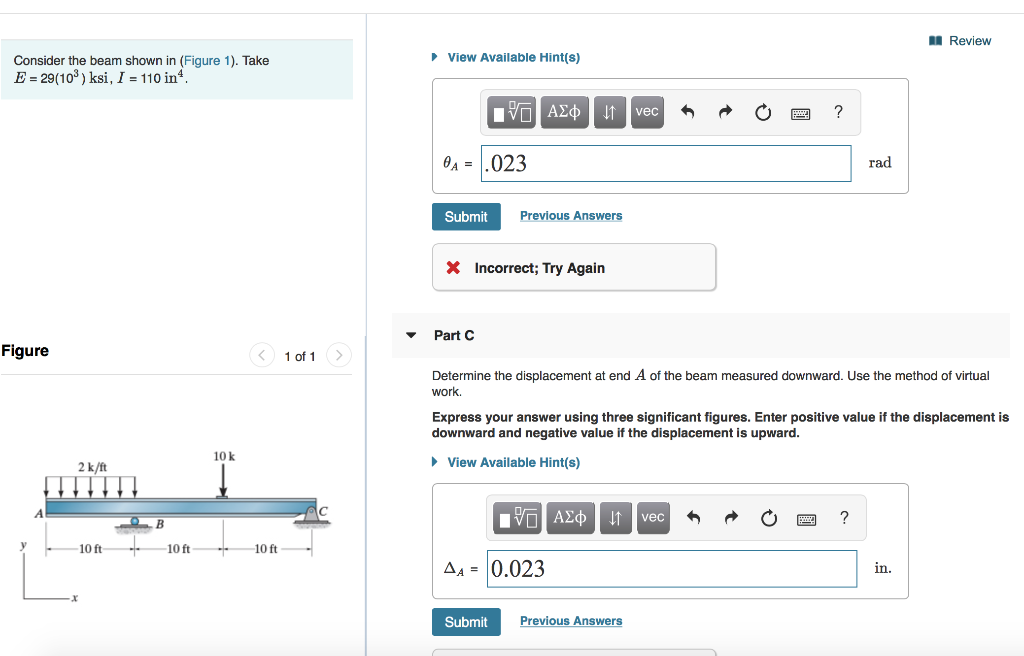Open the Figure 1 link
The image size is (1024, 656).
click(x=206, y=61)
